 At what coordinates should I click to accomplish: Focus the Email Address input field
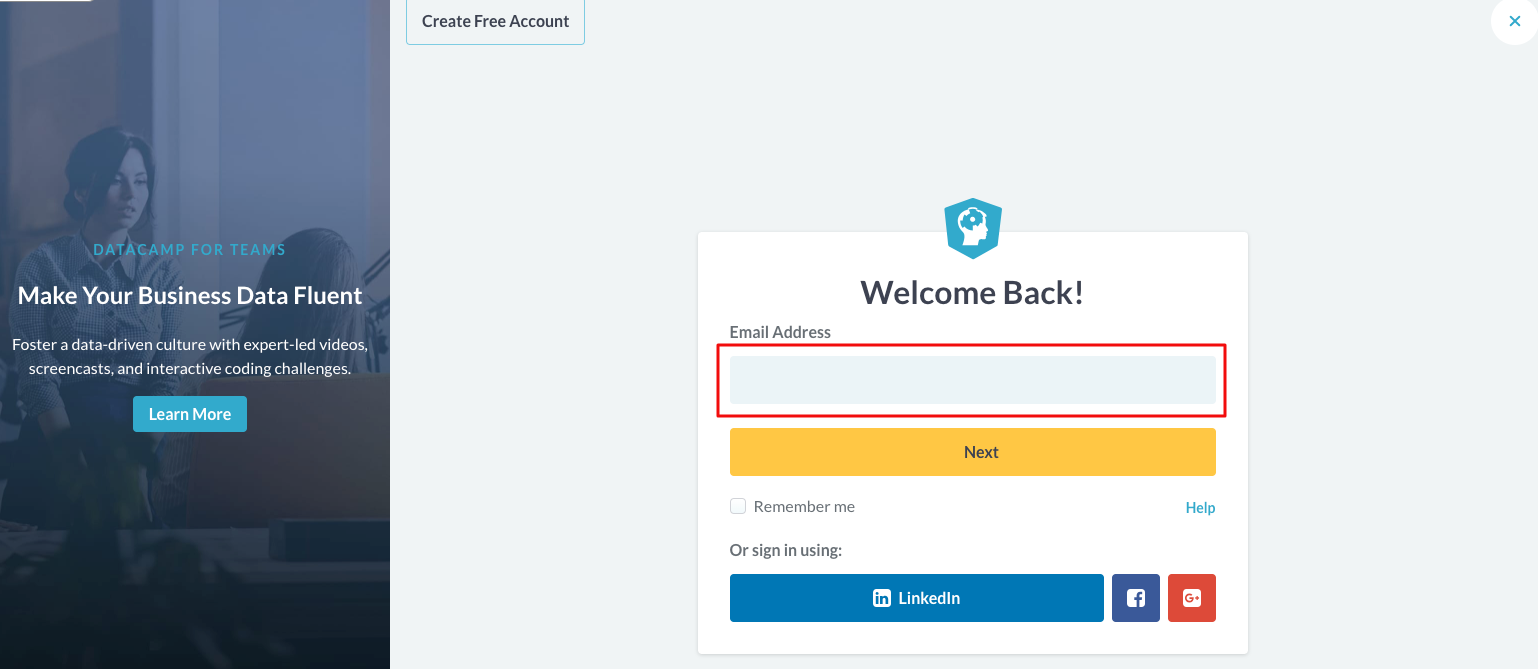[x=972, y=380]
